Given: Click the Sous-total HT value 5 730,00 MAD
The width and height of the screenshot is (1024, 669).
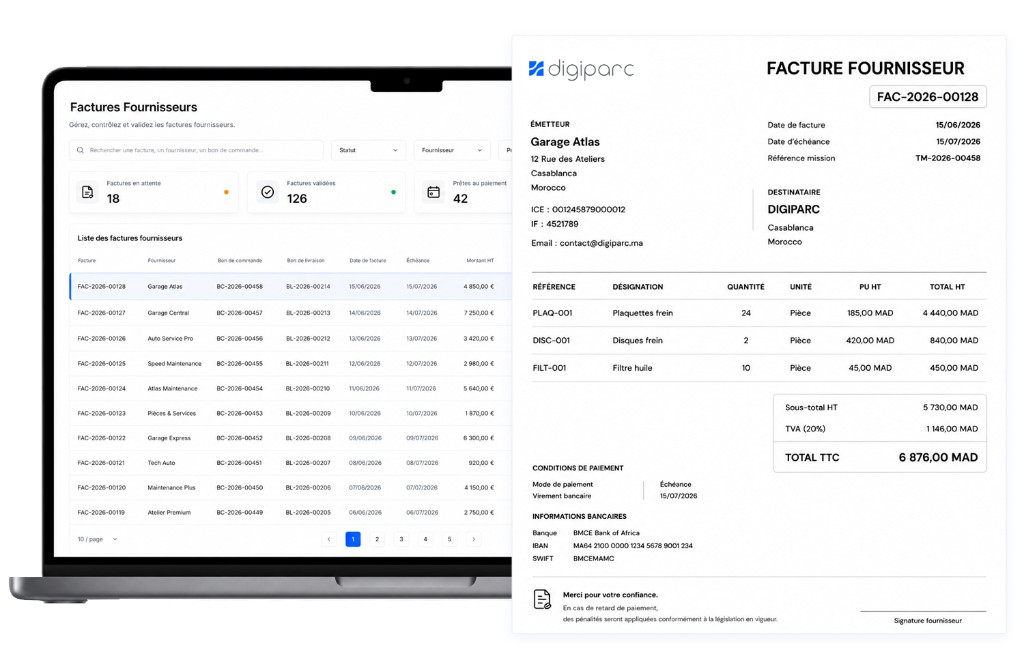Looking at the screenshot, I should (950, 407).
